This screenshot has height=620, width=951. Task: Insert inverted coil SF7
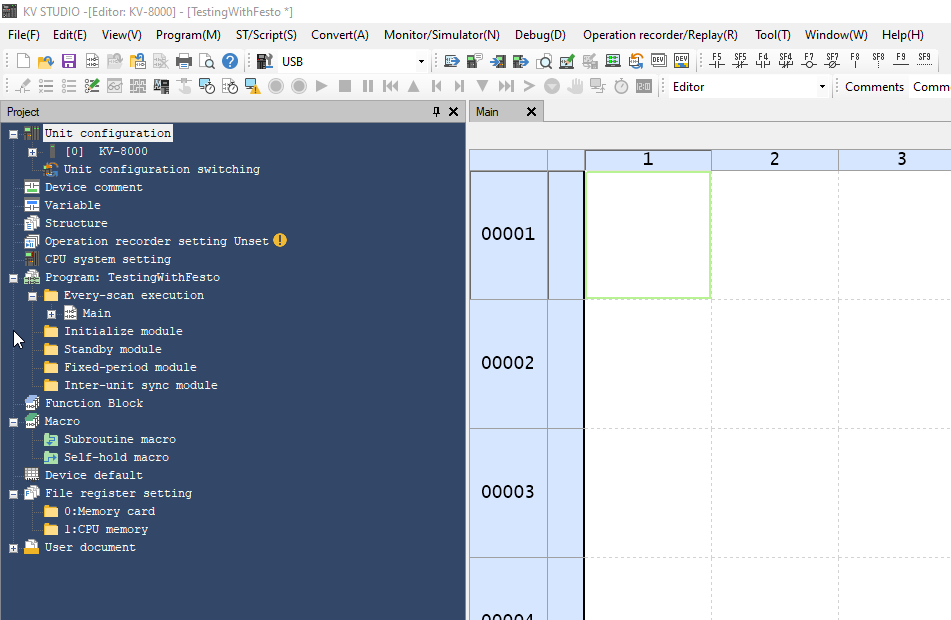(x=832, y=60)
